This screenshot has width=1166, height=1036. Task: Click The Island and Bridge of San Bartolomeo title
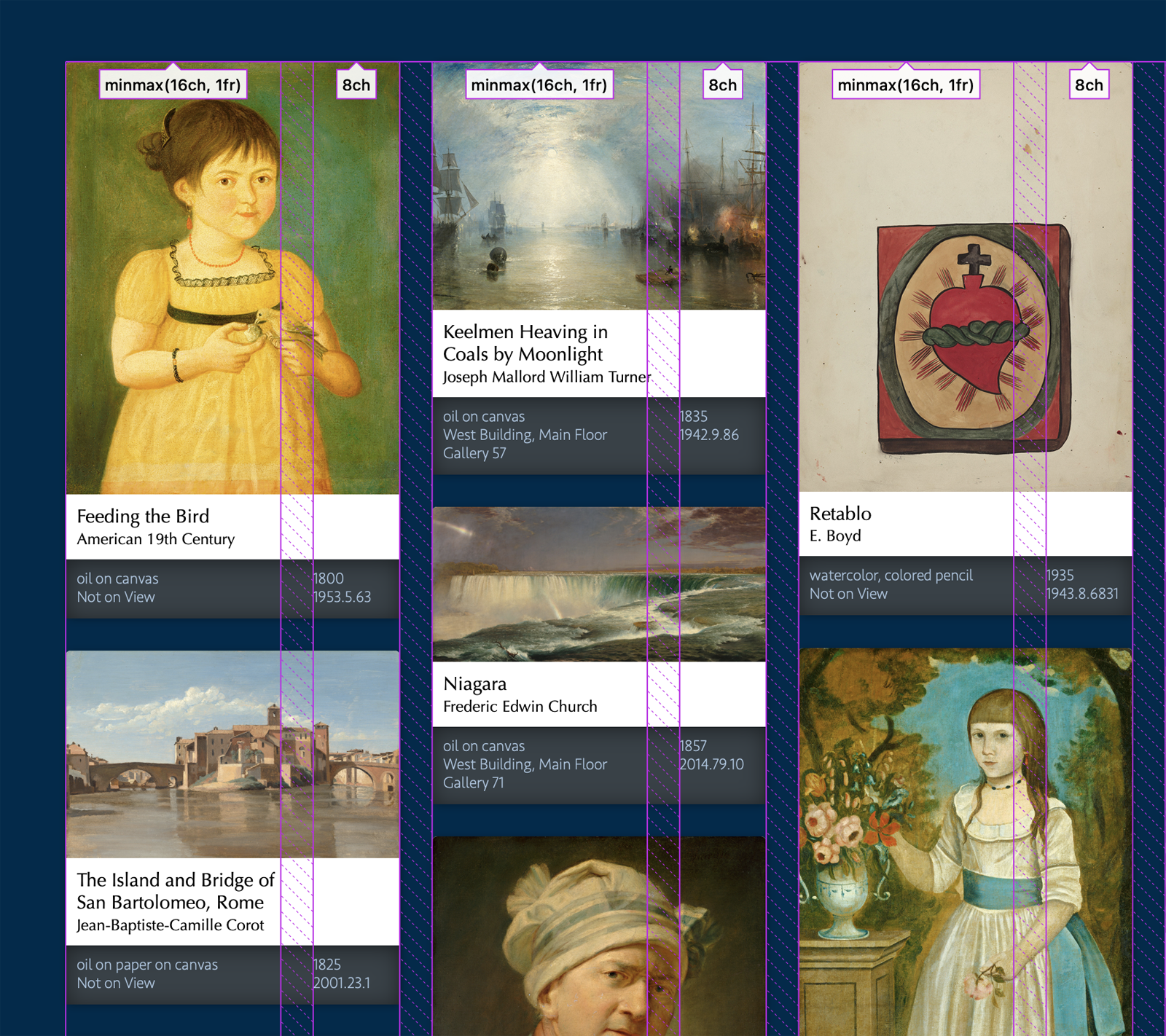point(176,891)
